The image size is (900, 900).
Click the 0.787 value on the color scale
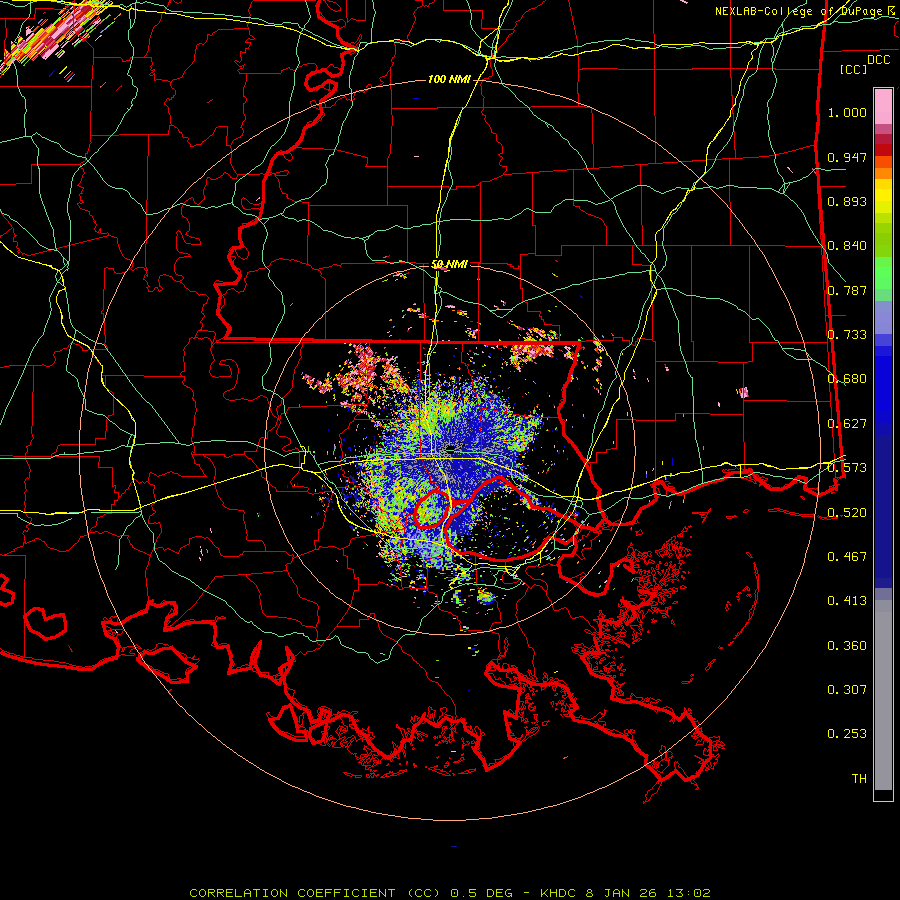pos(847,290)
